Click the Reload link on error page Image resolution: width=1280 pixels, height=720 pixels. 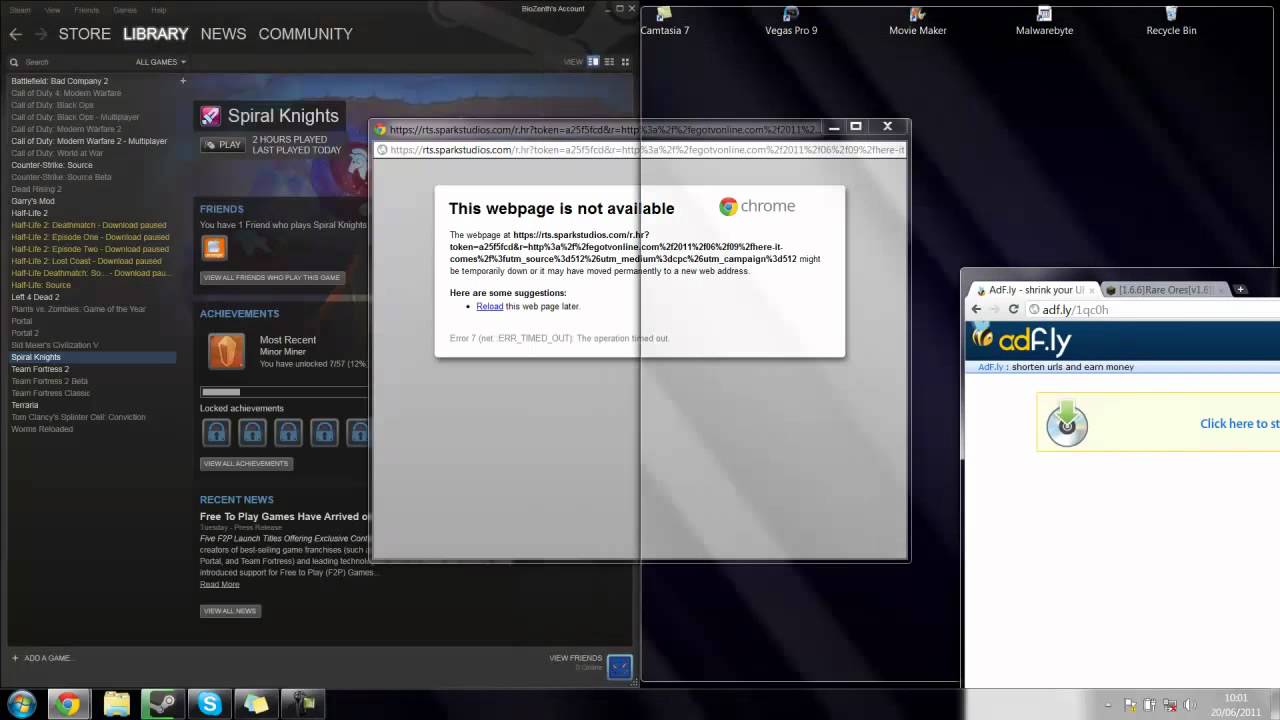coord(490,306)
